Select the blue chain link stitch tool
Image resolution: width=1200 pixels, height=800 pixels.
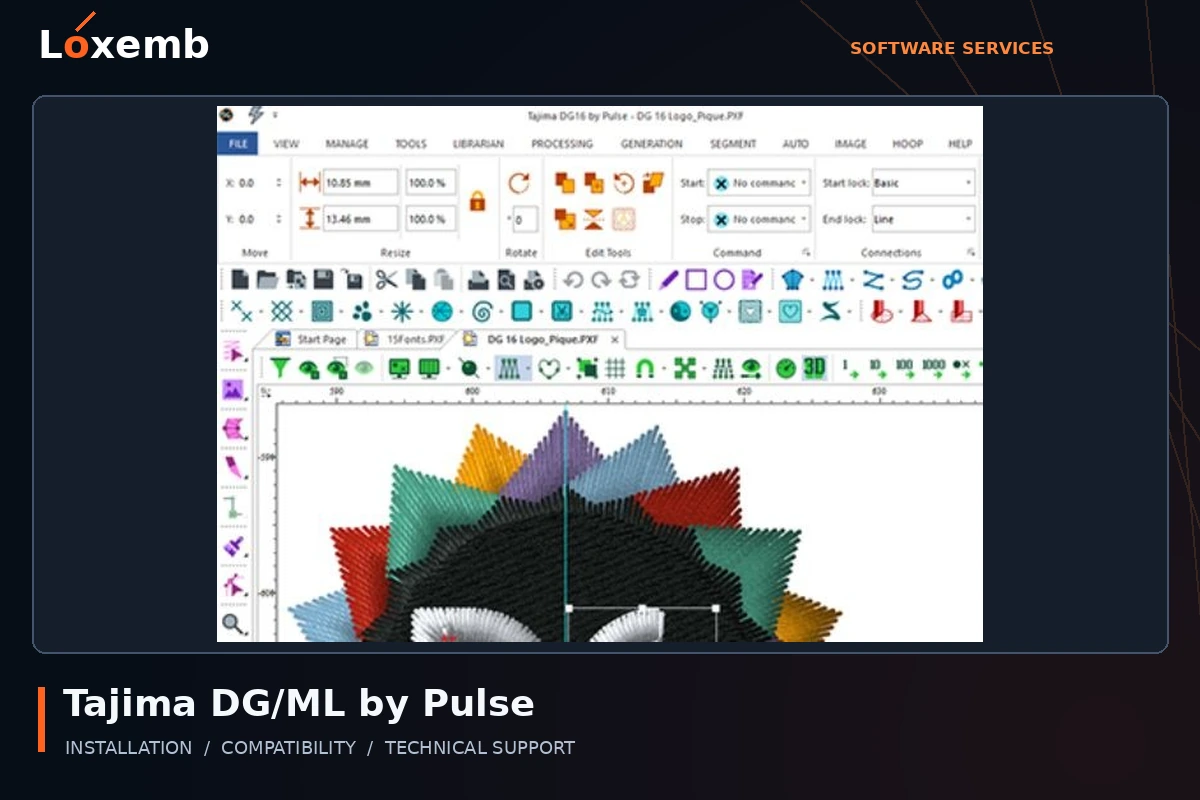(x=953, y=280)
